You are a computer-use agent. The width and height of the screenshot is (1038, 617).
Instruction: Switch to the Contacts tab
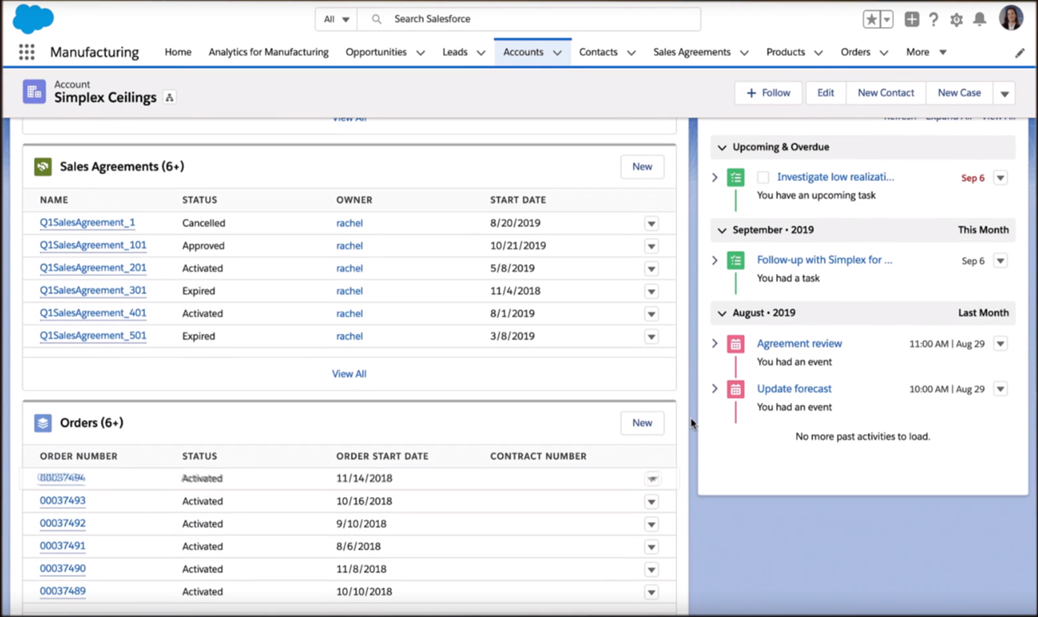pyautogui.click(x=598, y=52)
